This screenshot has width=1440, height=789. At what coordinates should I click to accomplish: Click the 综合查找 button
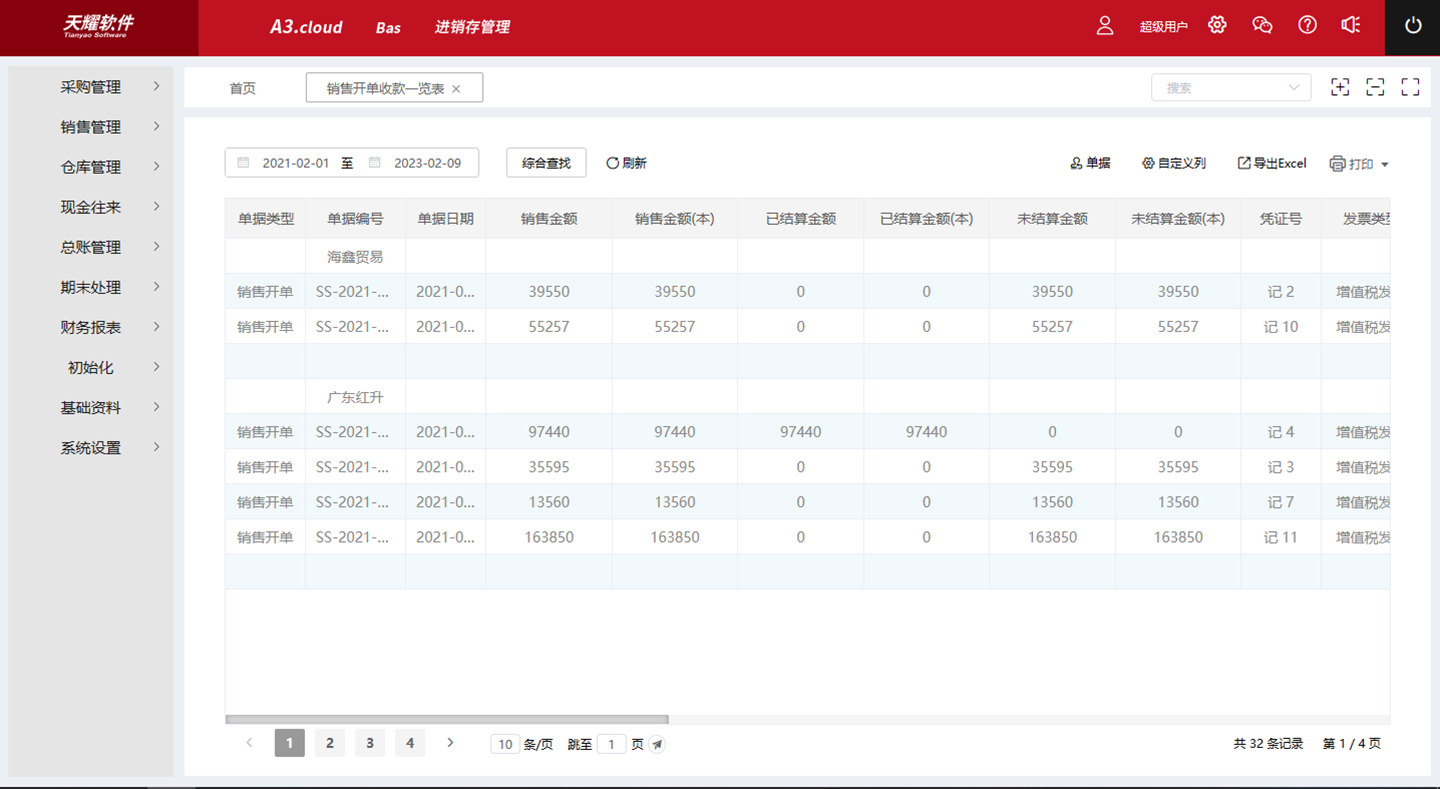546,163
